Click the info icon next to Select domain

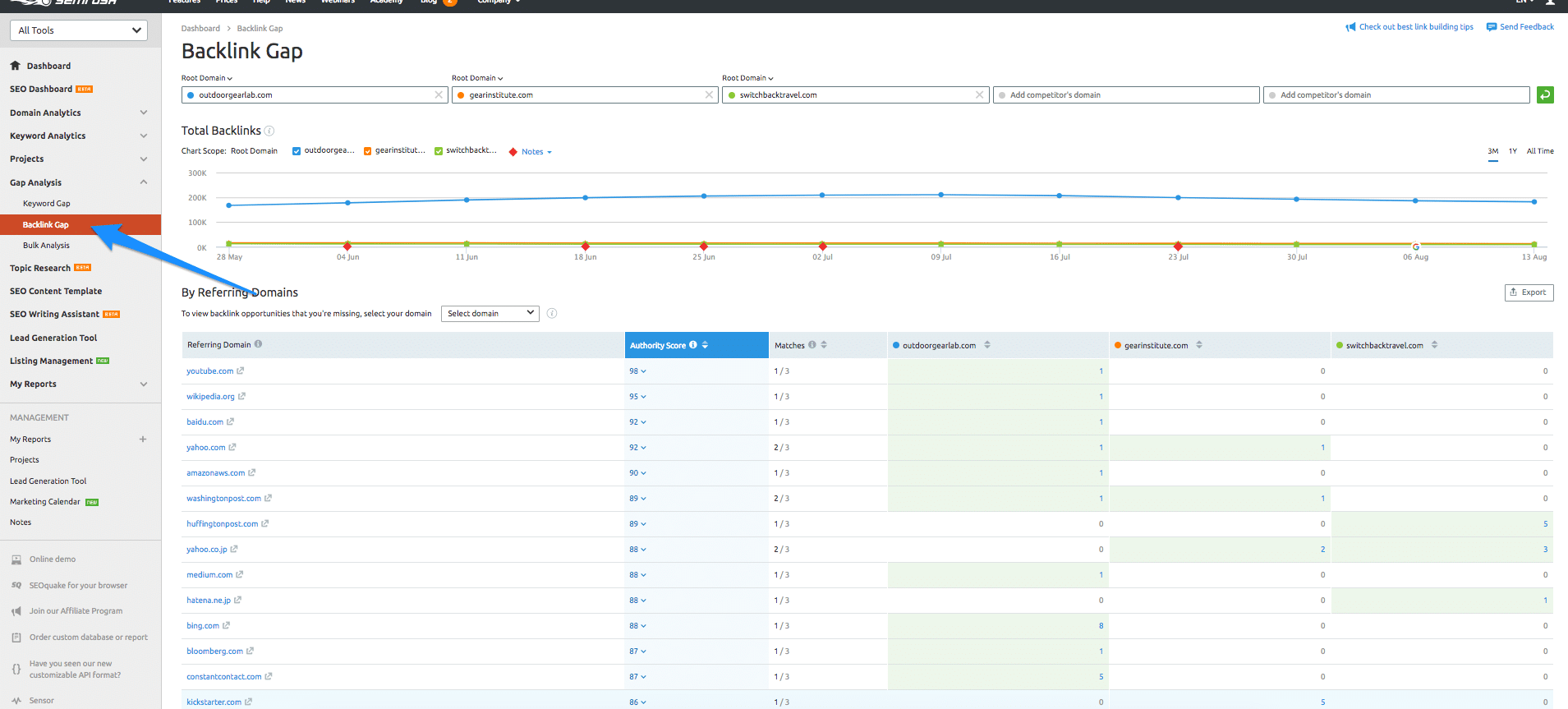pyautogui.click(x=552, y=313)
